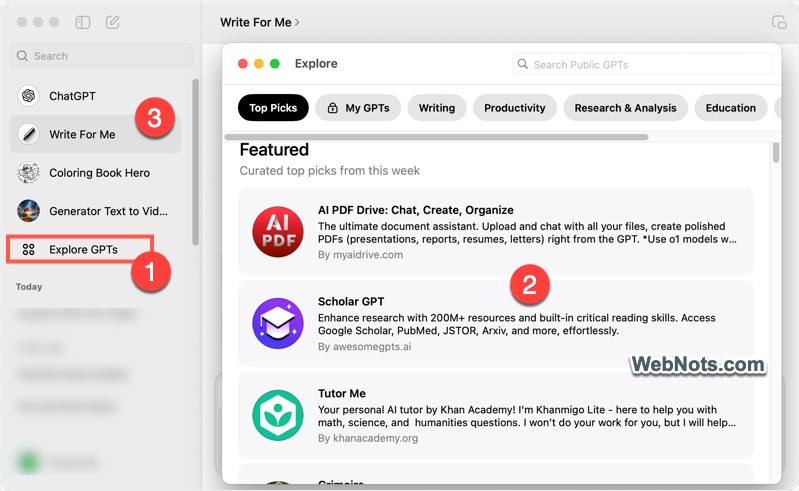This screenshot has width=799, height=491.
Task: Click Curated top picks from this week text
Action: [330, 171]
